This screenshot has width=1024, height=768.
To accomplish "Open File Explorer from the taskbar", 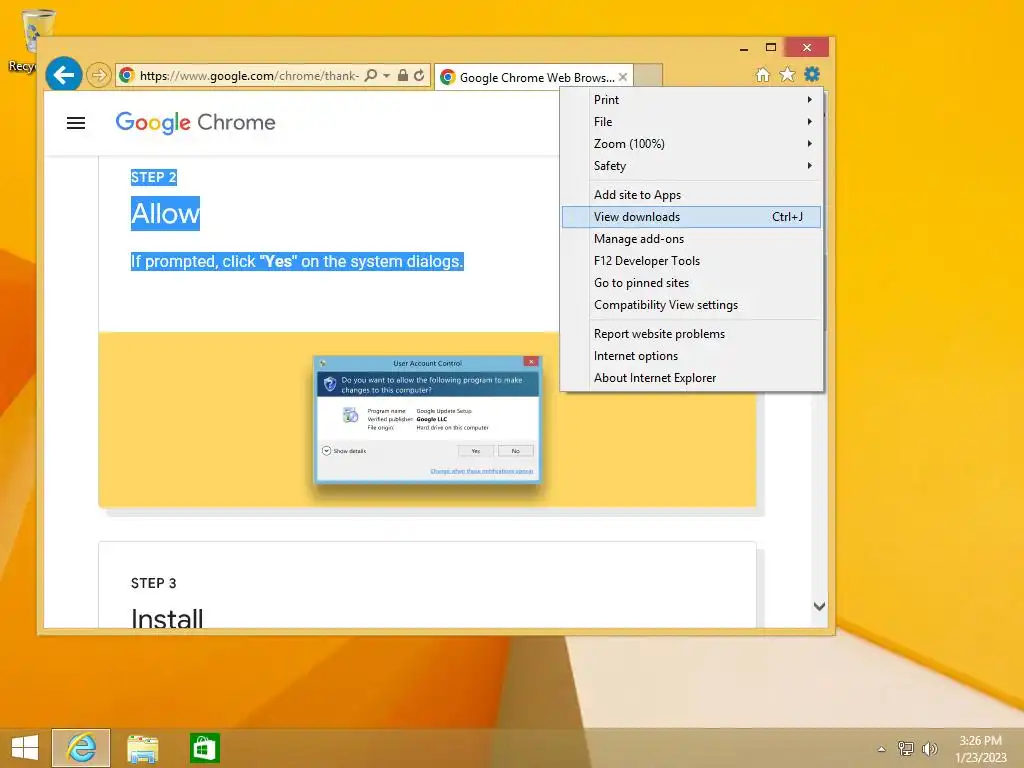I will [x=142, y=748].
